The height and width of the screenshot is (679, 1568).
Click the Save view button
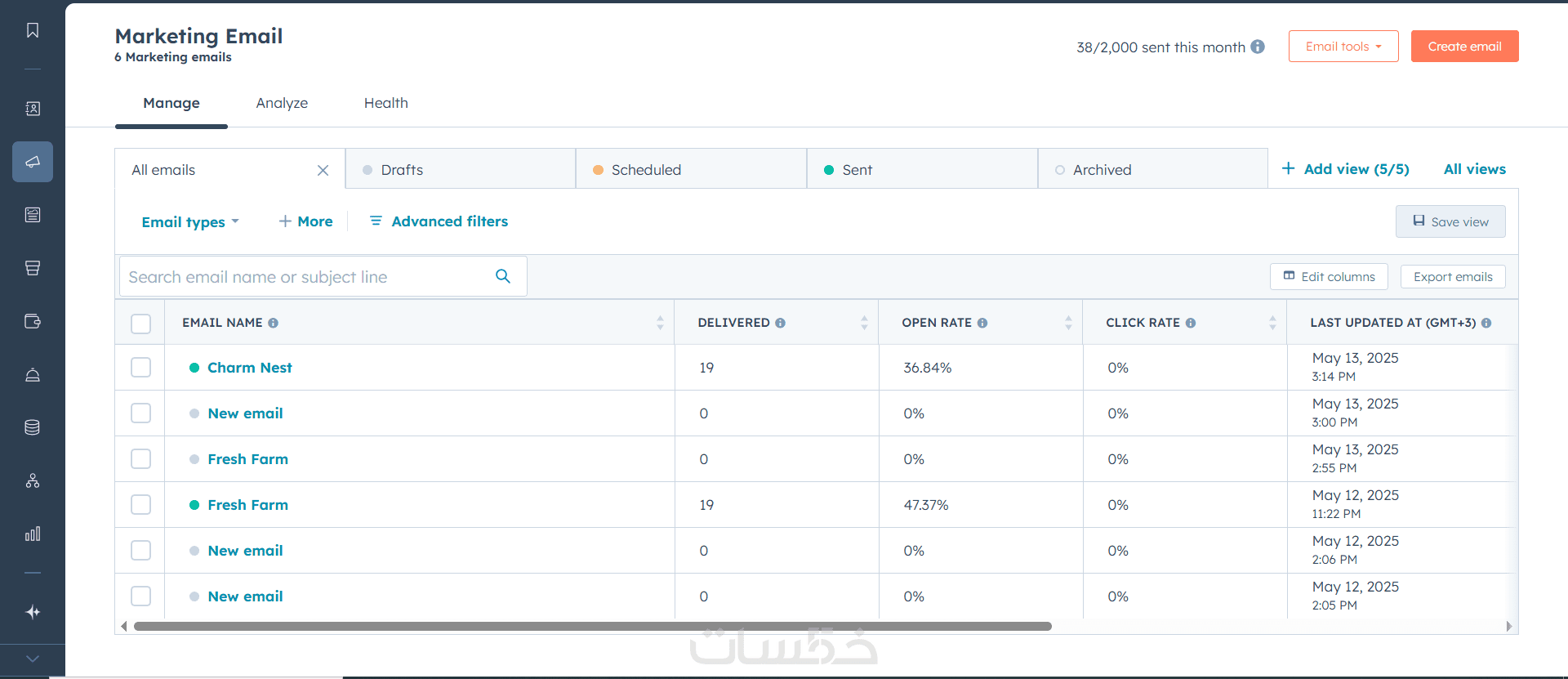[x=1450, y=221]
